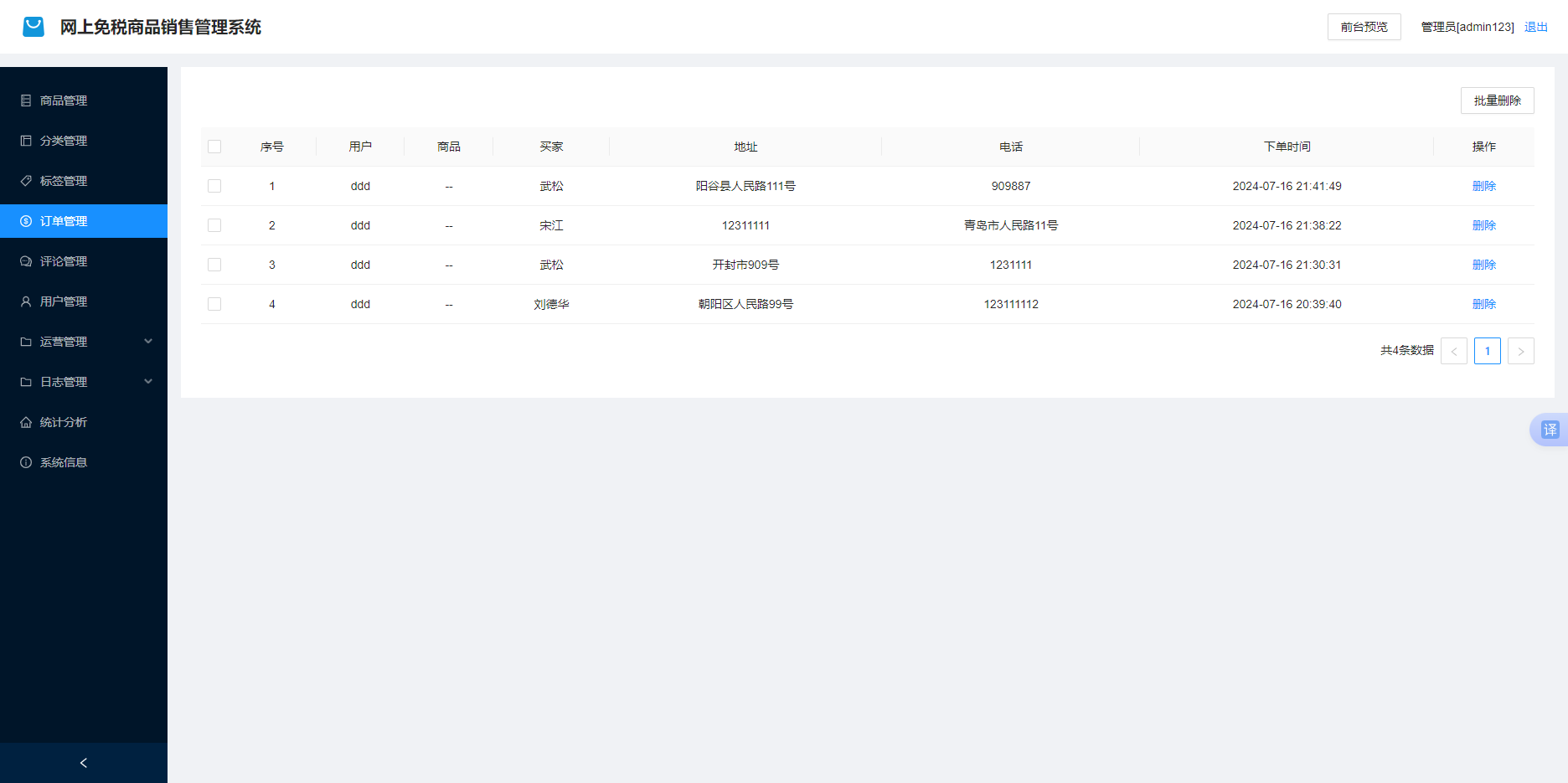Open 商品管理 menu item

pyautogui.click(x=84, y=100)
